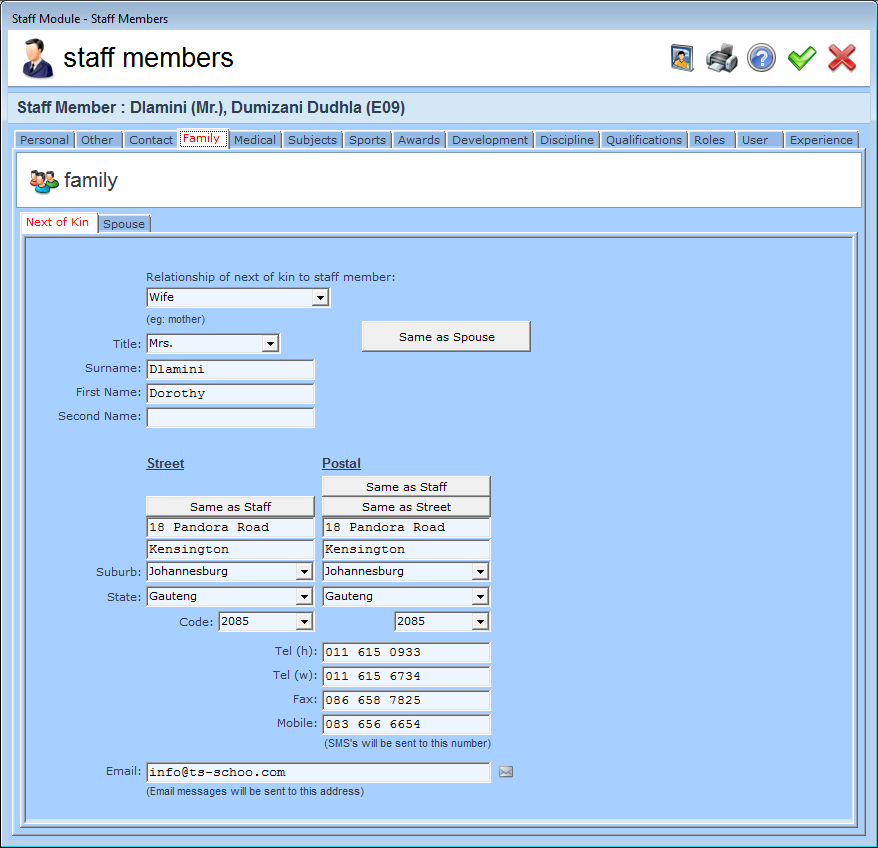This screenshot has height=848, width=878.
Task: Click the Street heading link
Action: click(x=165, y=464)
